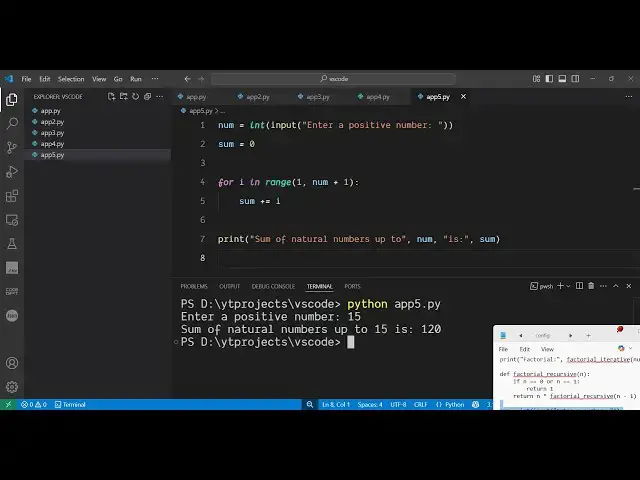
Task: Close the app5.py editor tab
Action: [463, 97]
